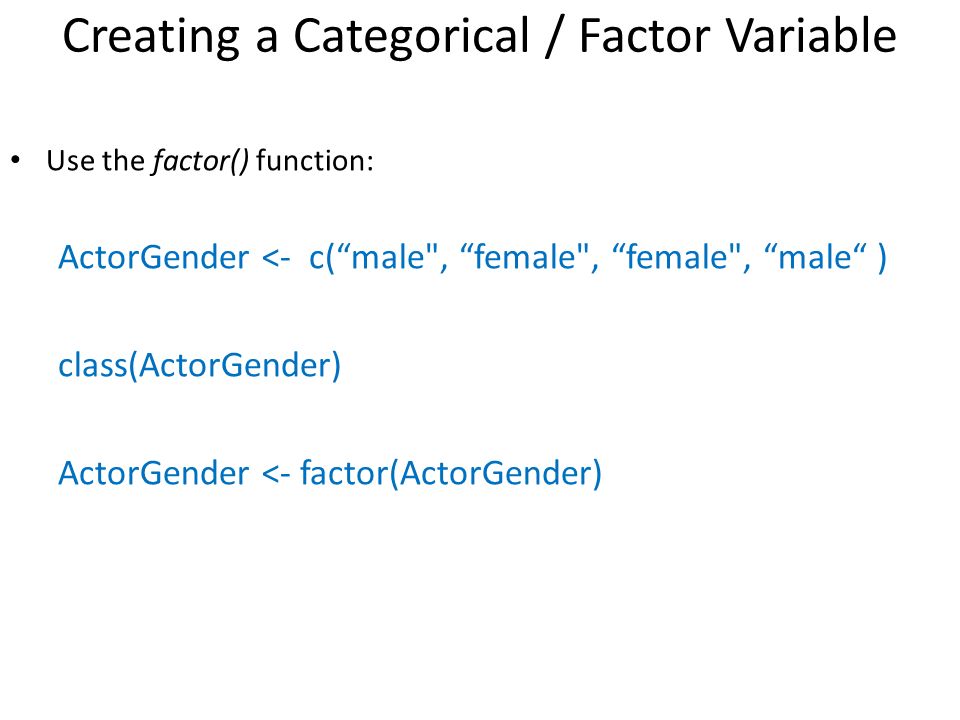The height and width of the screenshot is (720, 960).
Task: Click the second "female" string in the vector
Action: click(x=677, y=257)
